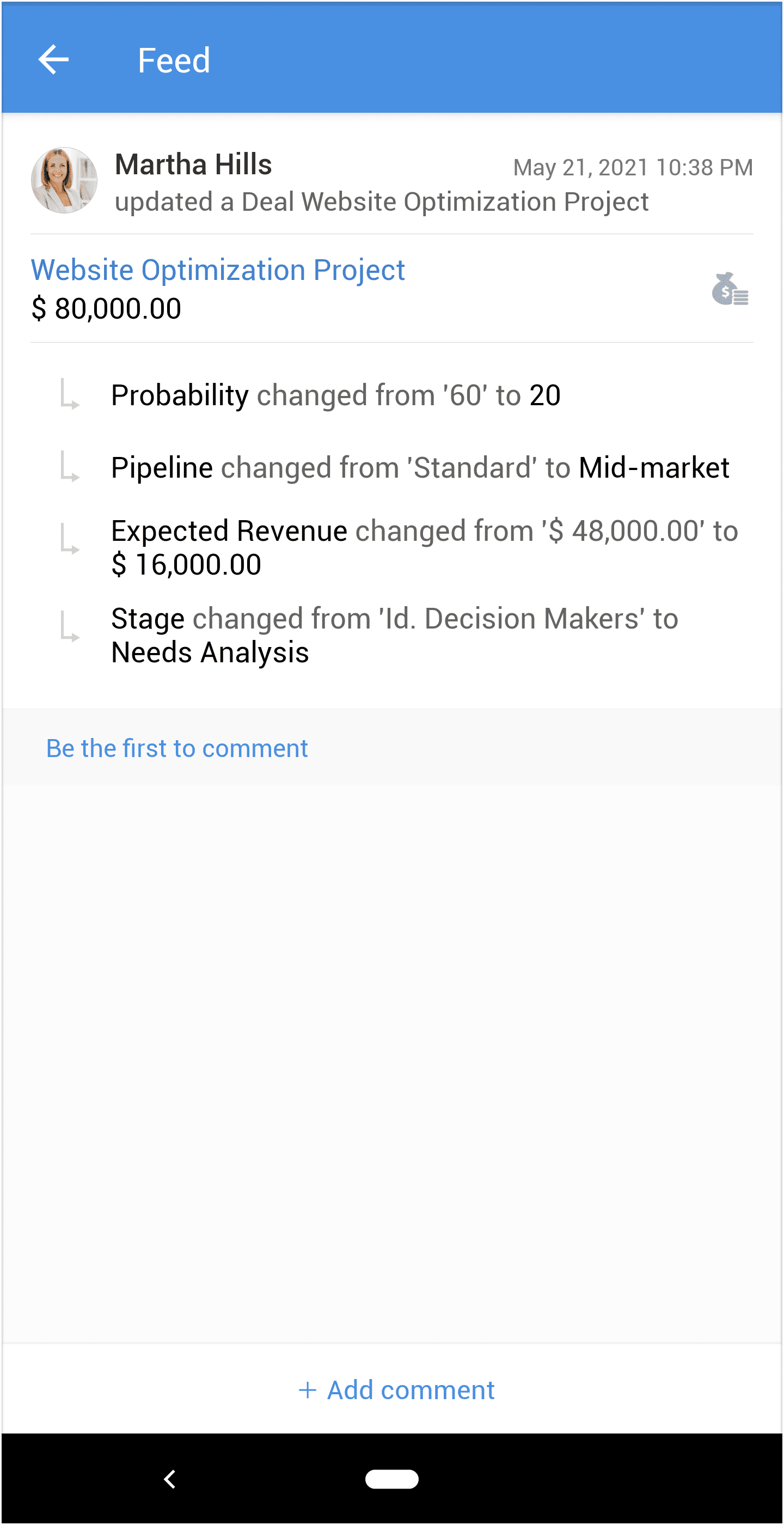
Task: Click the arrow icon beside Probability change
Action: point(70,395)
